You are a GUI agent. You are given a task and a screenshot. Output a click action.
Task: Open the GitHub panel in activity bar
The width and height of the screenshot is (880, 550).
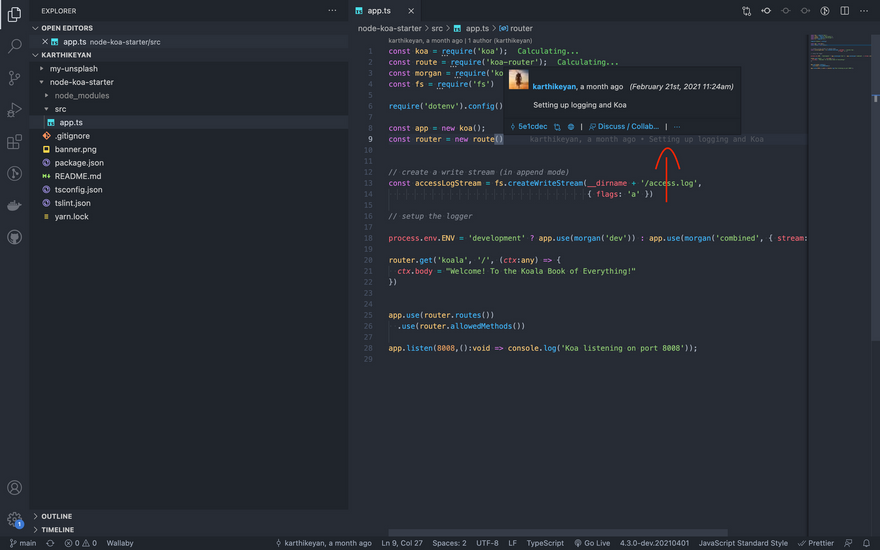[x=14, y=238]
